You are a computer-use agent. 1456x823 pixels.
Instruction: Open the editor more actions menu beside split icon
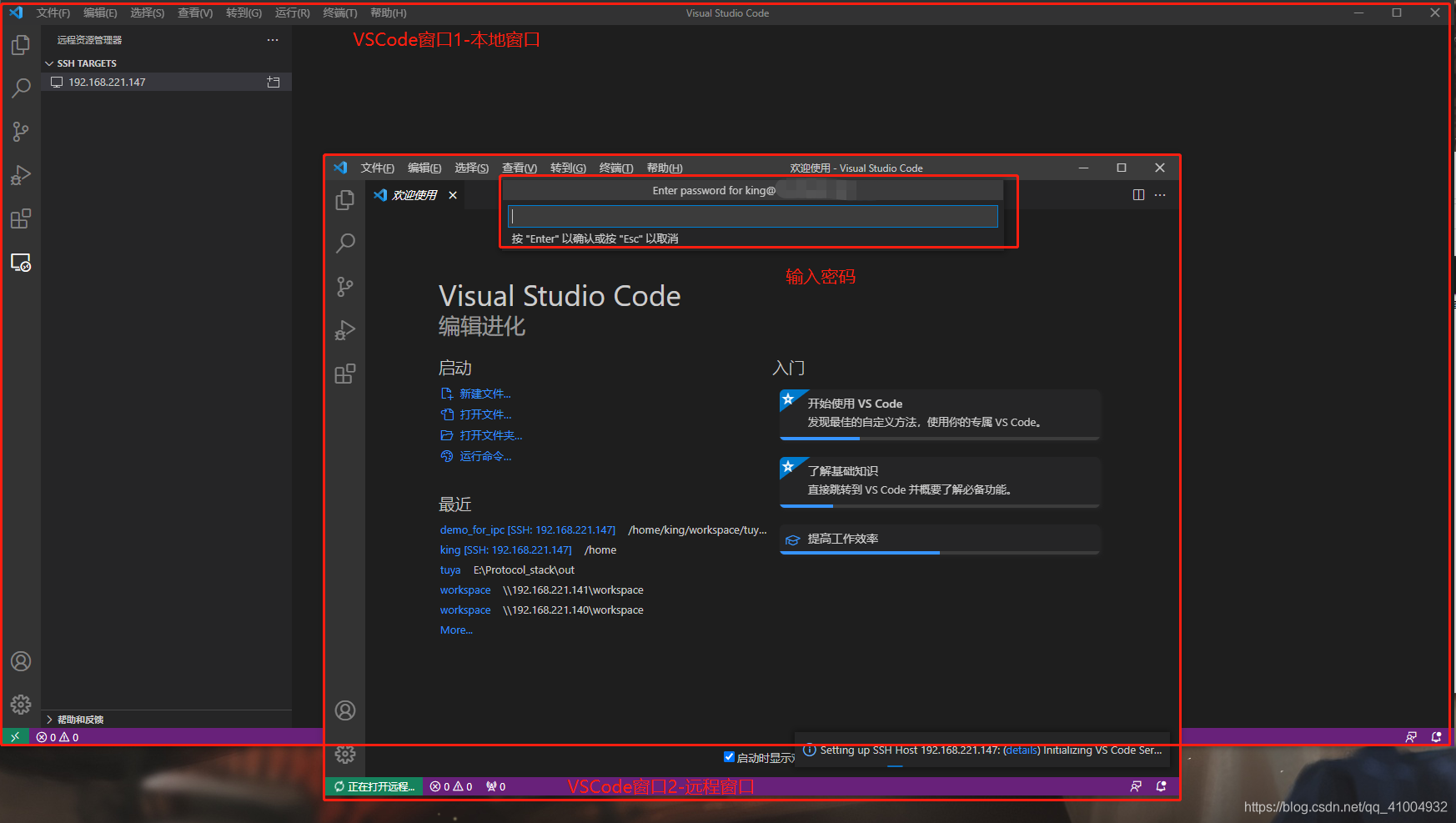click(x=1159, y=194)
